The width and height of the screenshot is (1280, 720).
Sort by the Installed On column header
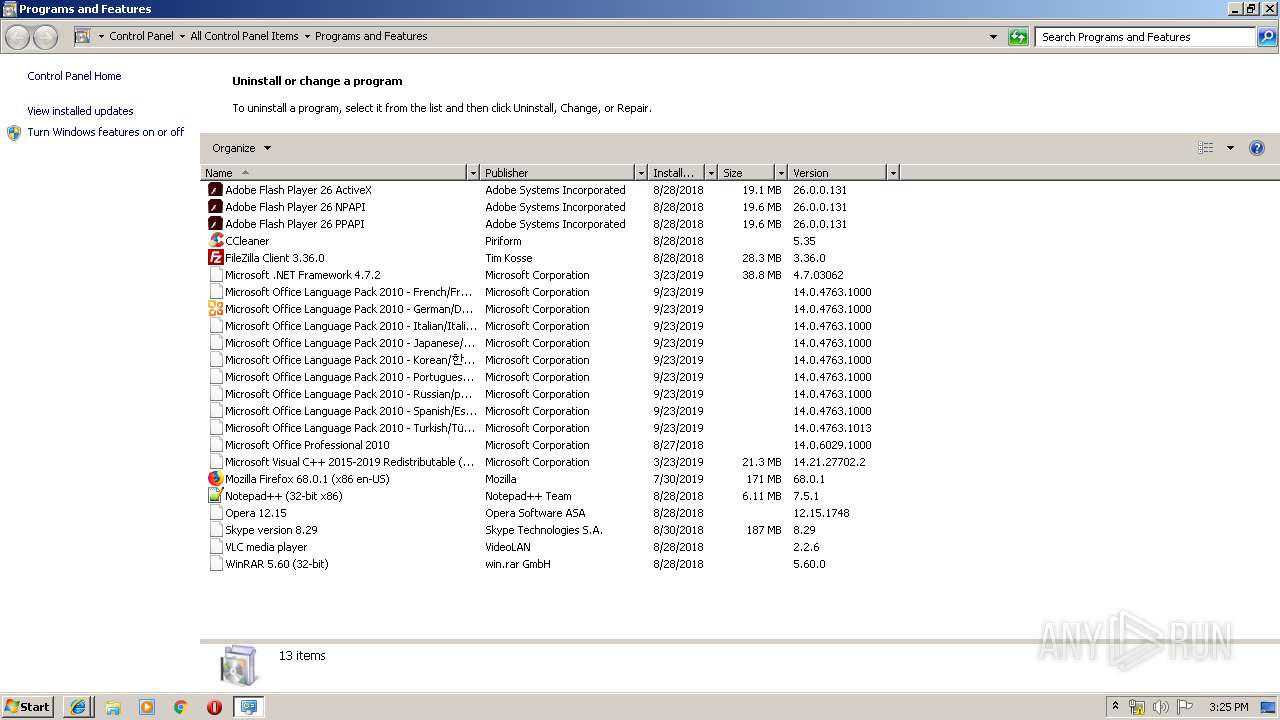click(x=677, y=173)
